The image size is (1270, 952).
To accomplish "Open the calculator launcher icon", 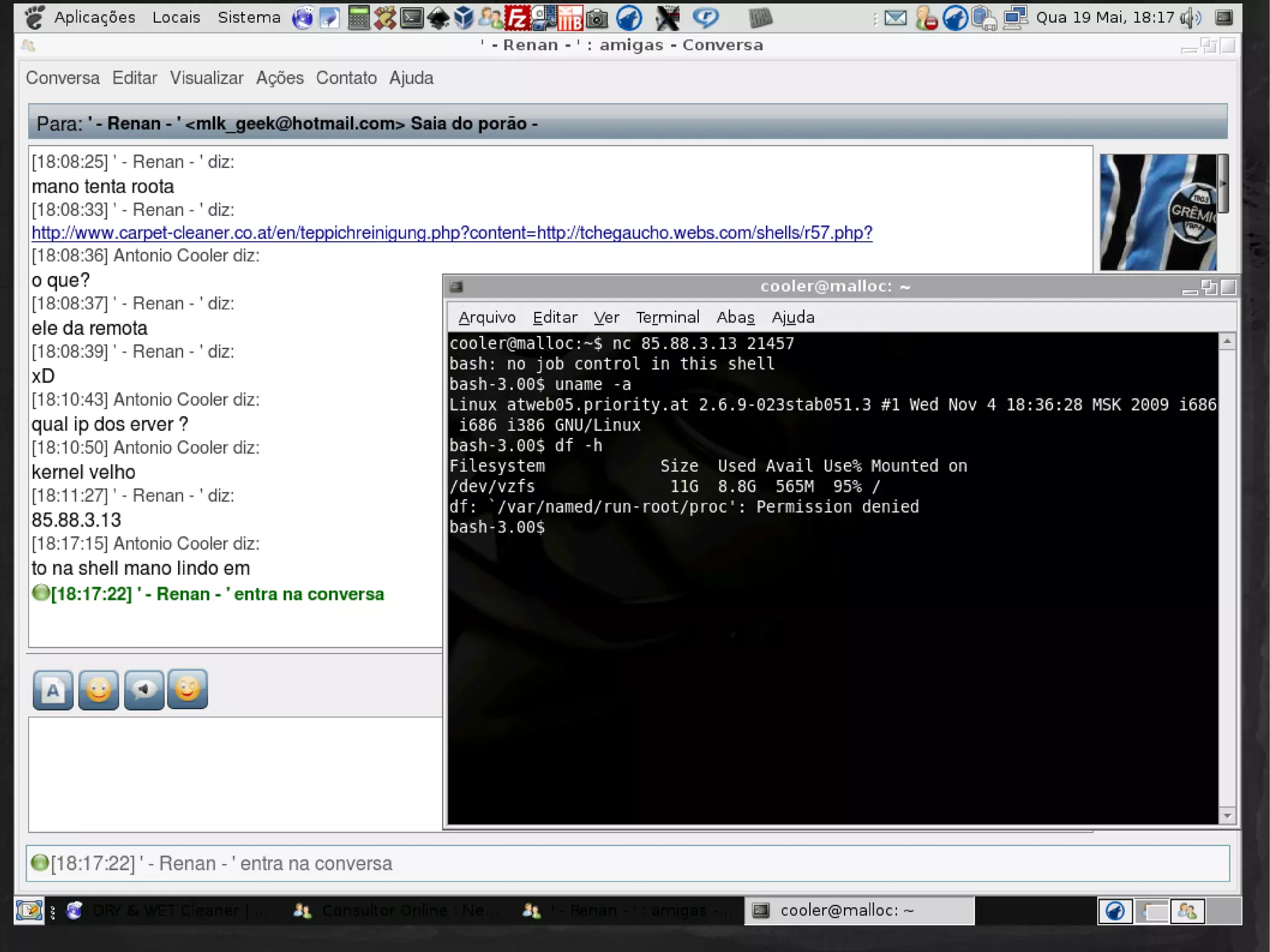I will click(358, 18).
